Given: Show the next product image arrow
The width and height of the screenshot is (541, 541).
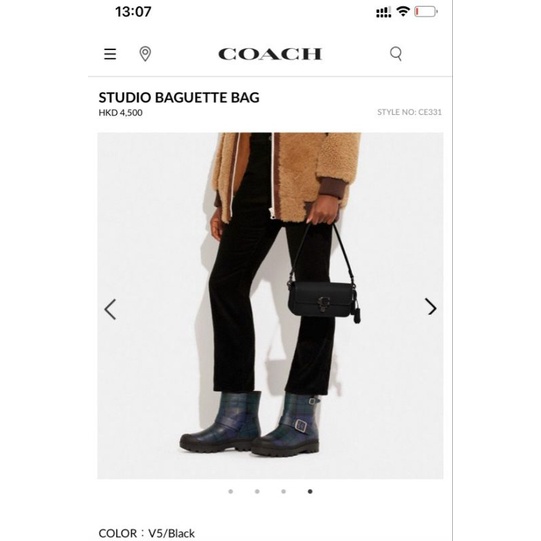Looking at the screenshot, I should pos(431,307).
